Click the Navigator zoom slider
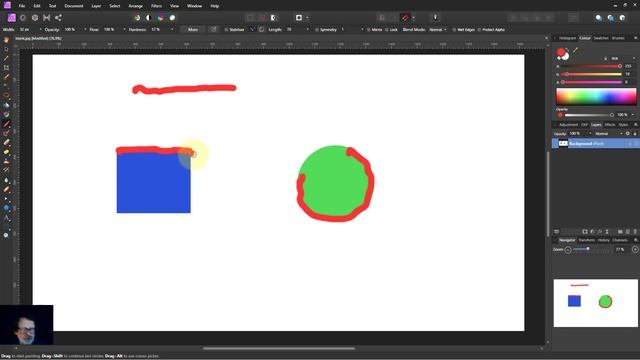This screenshot has height=360, width=640. tap(592, 249)
